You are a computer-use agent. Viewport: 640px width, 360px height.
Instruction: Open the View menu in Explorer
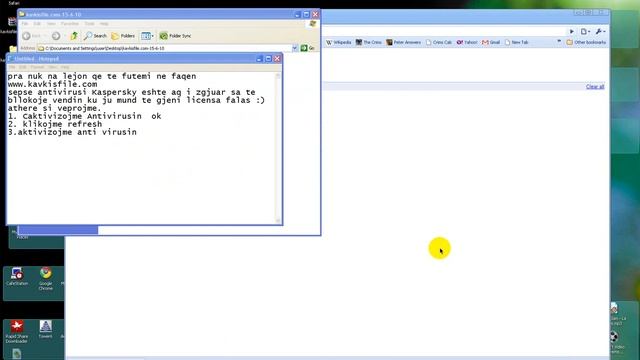pos(51,24)
